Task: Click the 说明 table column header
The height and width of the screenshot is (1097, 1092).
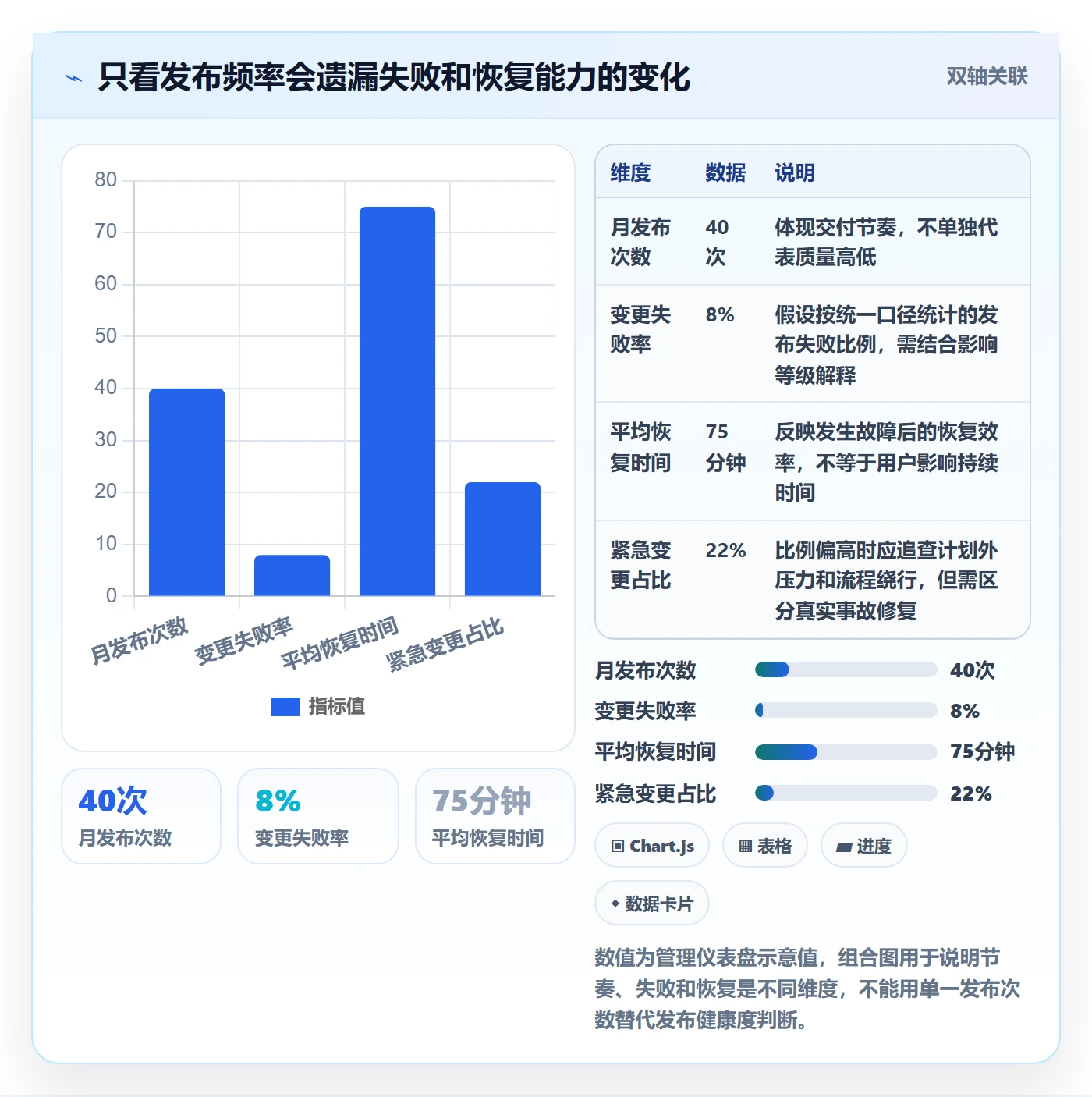Action: click(795, 172)
